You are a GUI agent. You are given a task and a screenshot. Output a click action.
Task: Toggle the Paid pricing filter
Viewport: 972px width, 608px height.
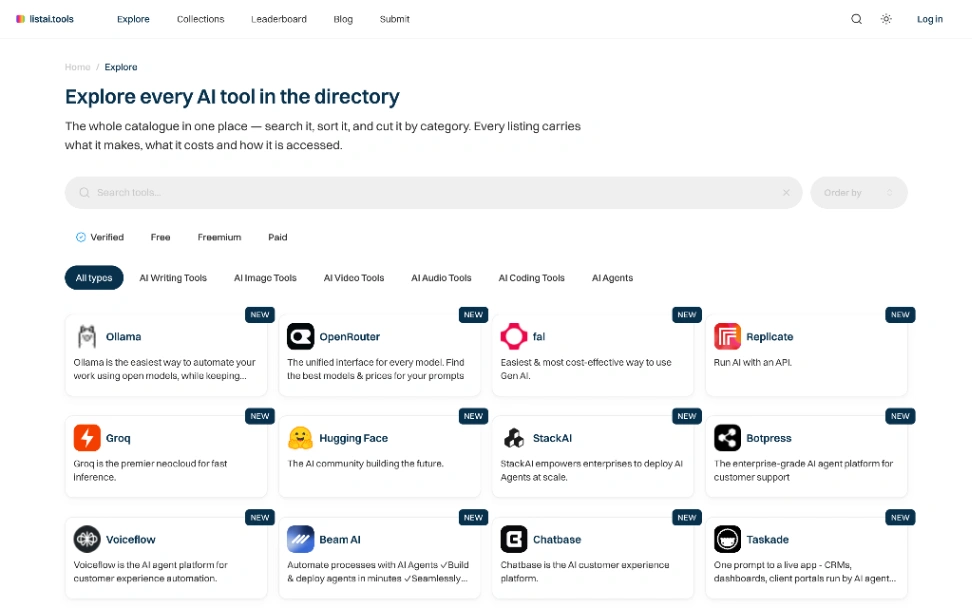tap(278, 237)
